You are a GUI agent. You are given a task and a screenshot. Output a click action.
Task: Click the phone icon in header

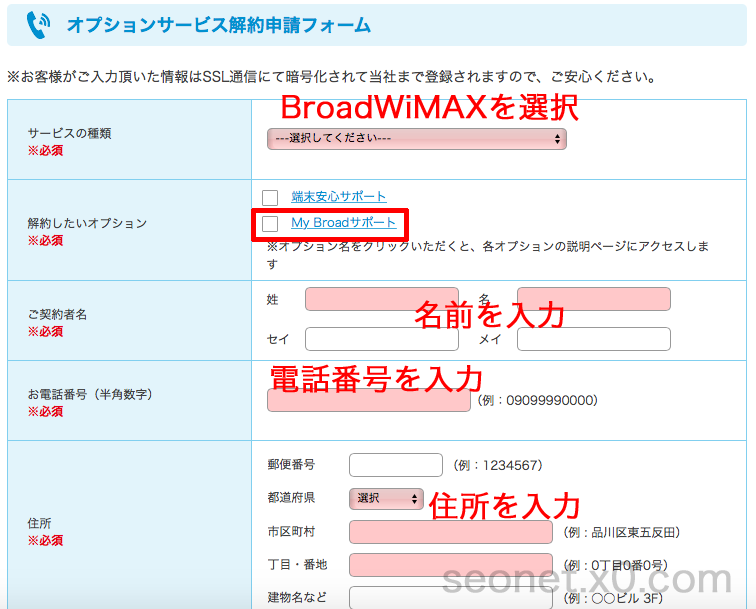[39, 25]
